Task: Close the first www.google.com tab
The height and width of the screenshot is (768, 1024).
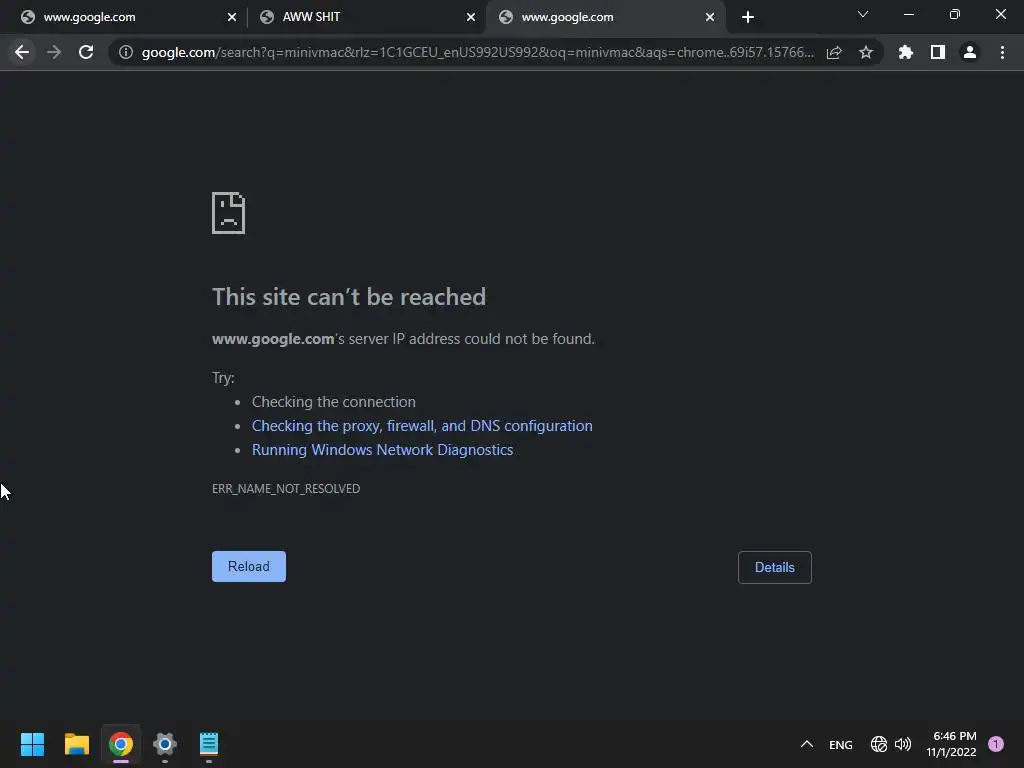Action: click(x=232, y=17)
